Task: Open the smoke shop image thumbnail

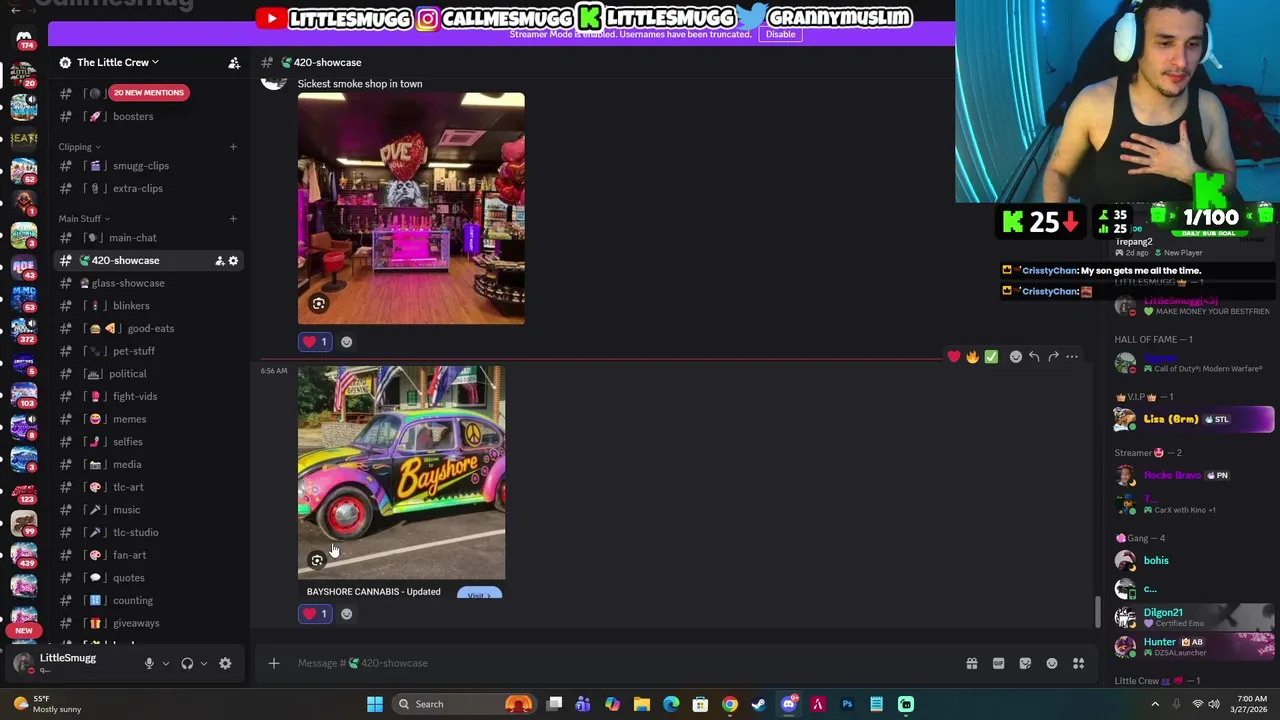Action: [411, 208]
